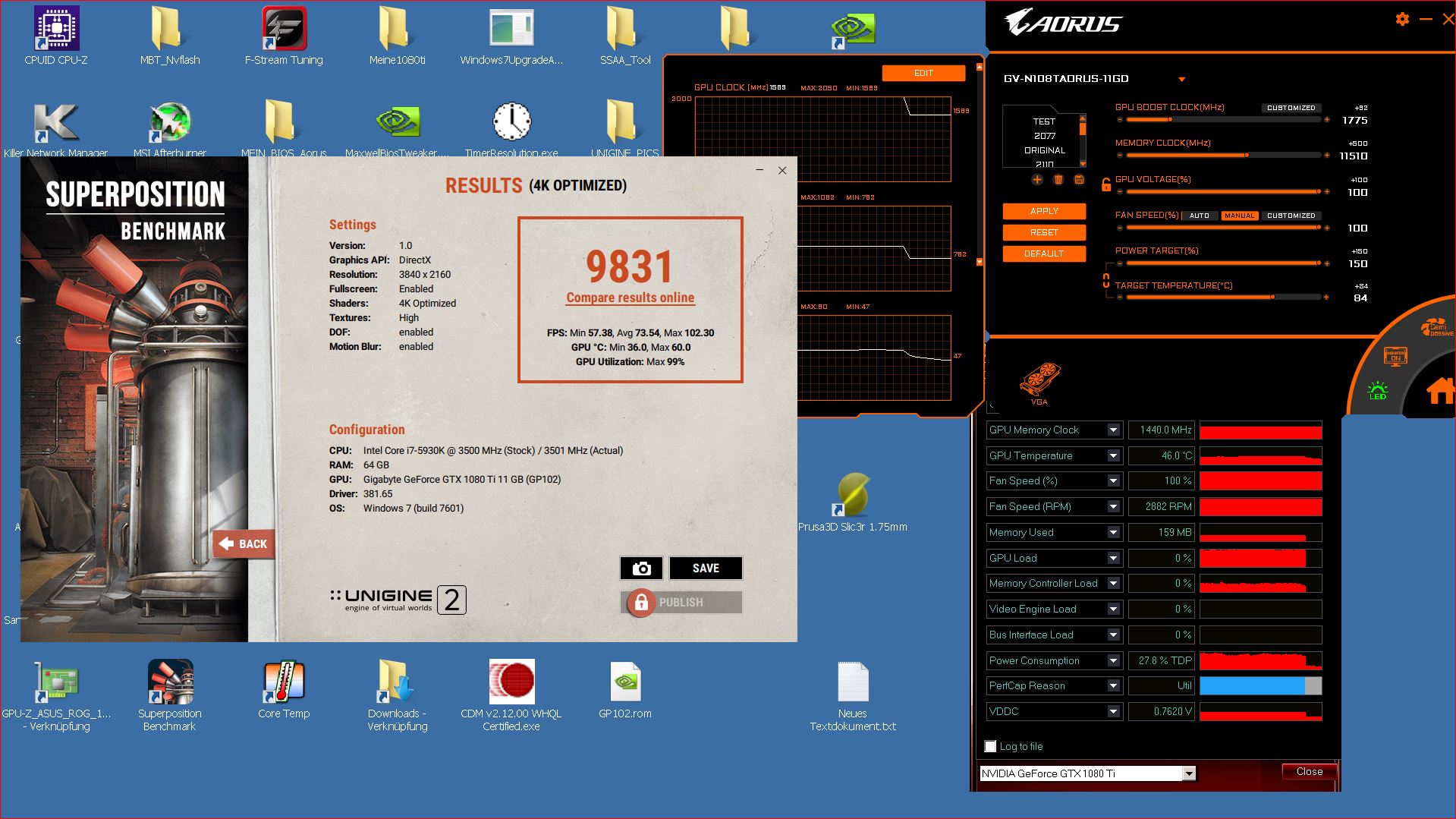Click the semi-passive fan icon
Image resolution: width=1456 pixels, height=819 pixels.
click(x=1436, y=329)
